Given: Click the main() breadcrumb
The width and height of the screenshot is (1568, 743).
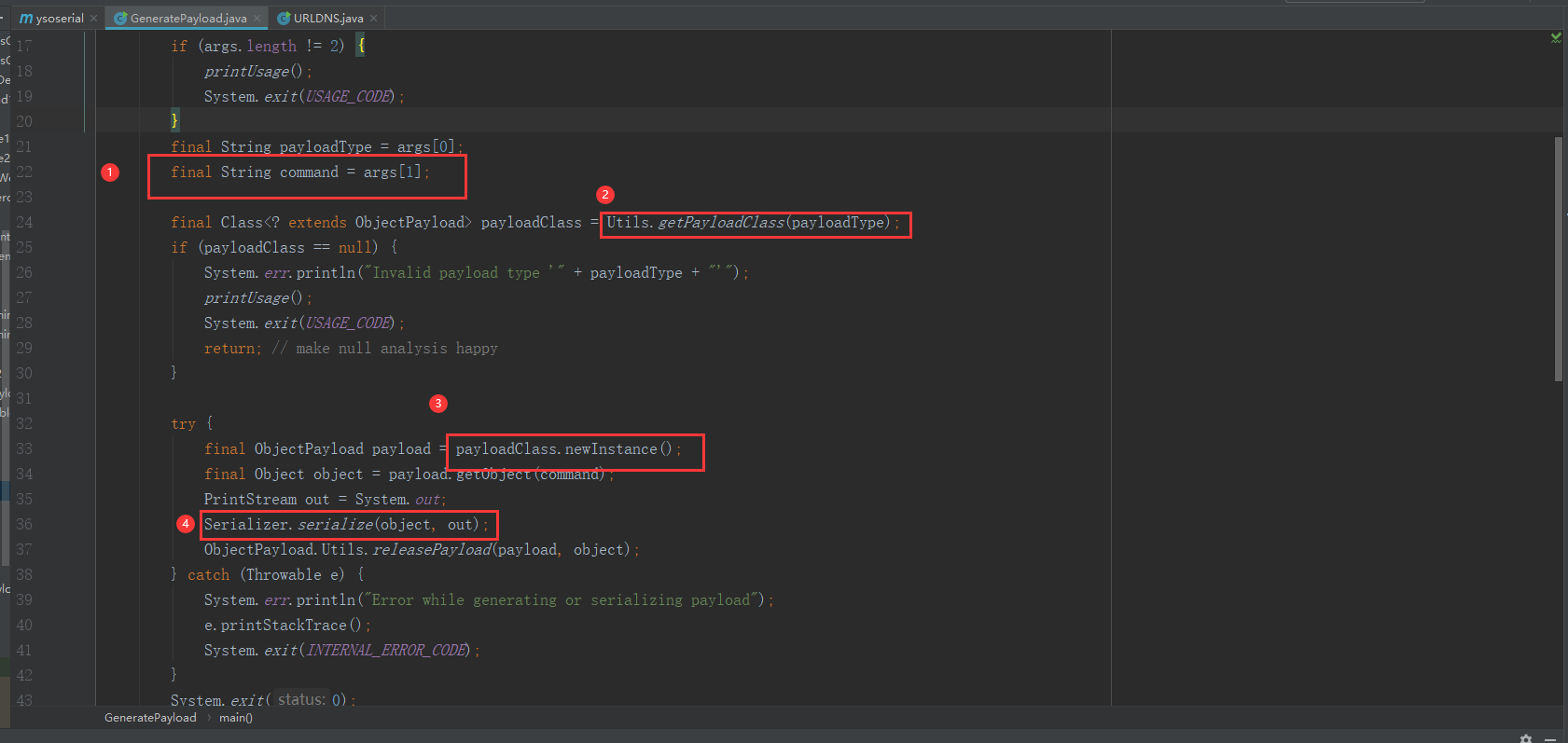Looking at the screenshot, I should [236, 717].
